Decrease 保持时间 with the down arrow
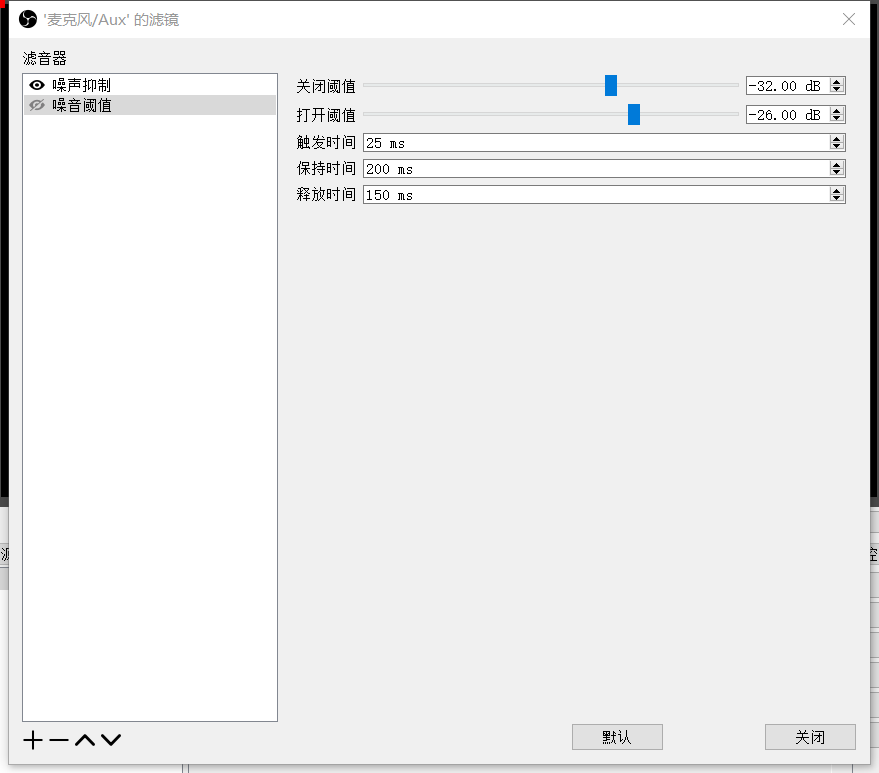 [x=836, y=173]
